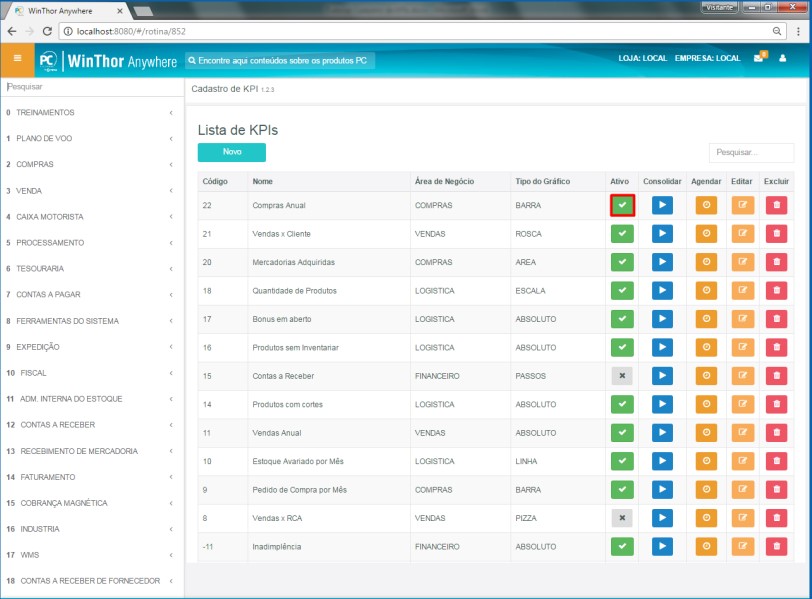This screenshot has width=812, height=599.
Task: Click the WinThor Anywhere logo
Action: tap(108, 61)
